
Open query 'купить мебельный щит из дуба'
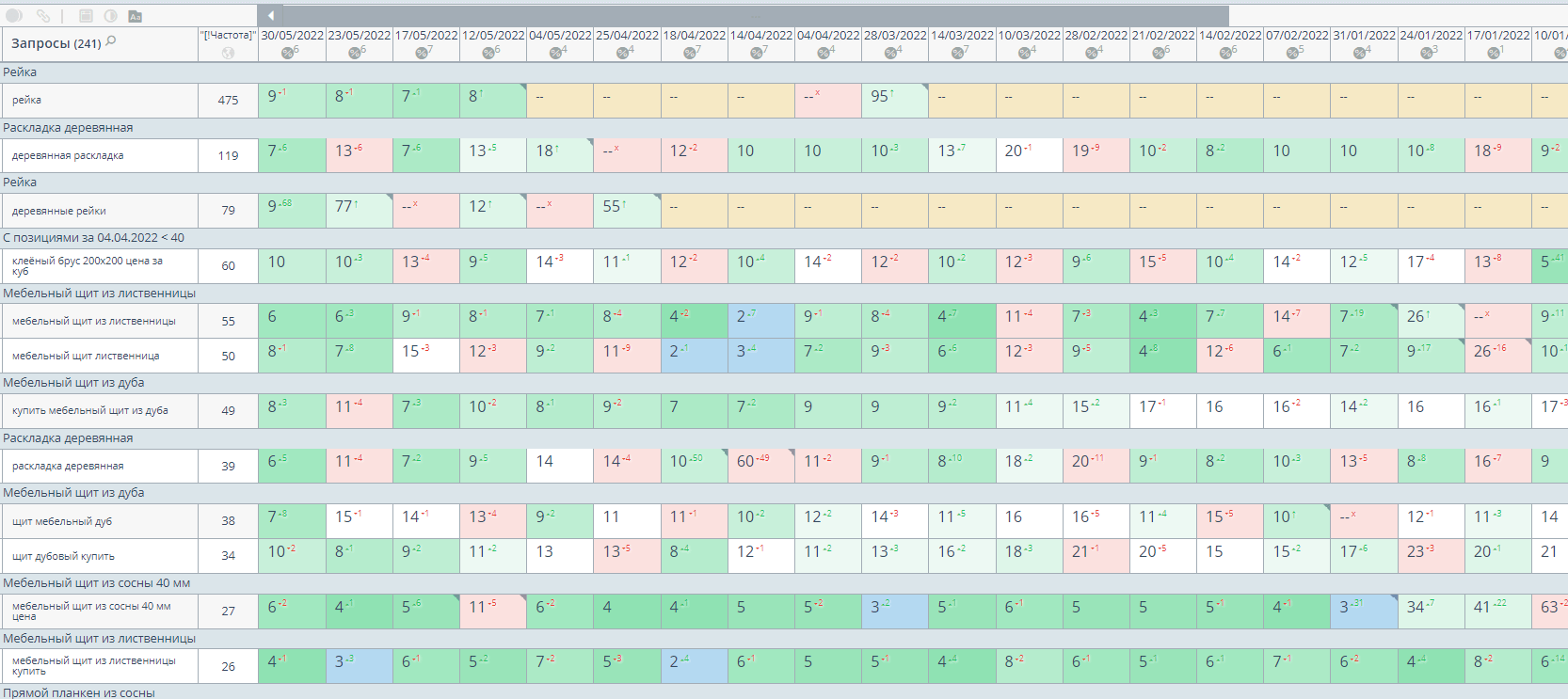click(x=90, y=410)
